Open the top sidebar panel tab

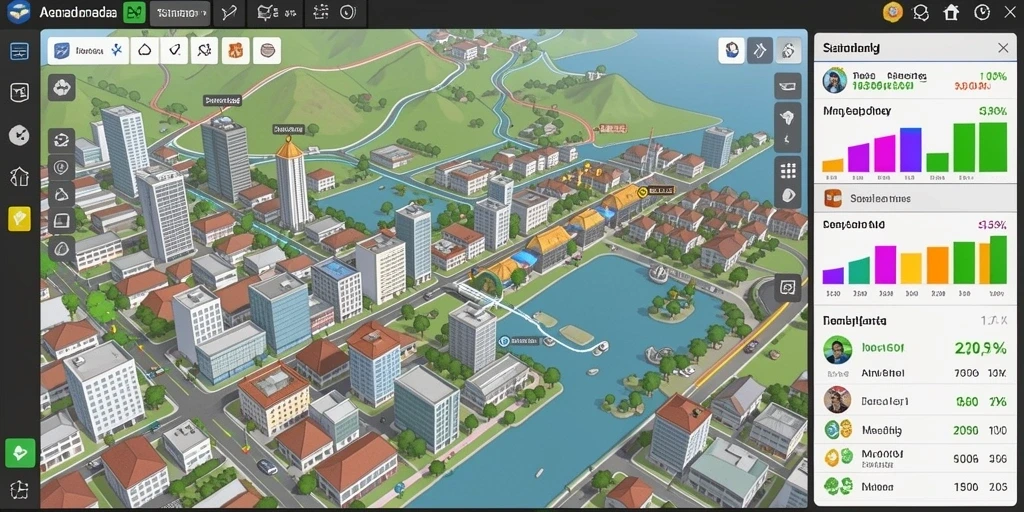[x=19, y=51]
